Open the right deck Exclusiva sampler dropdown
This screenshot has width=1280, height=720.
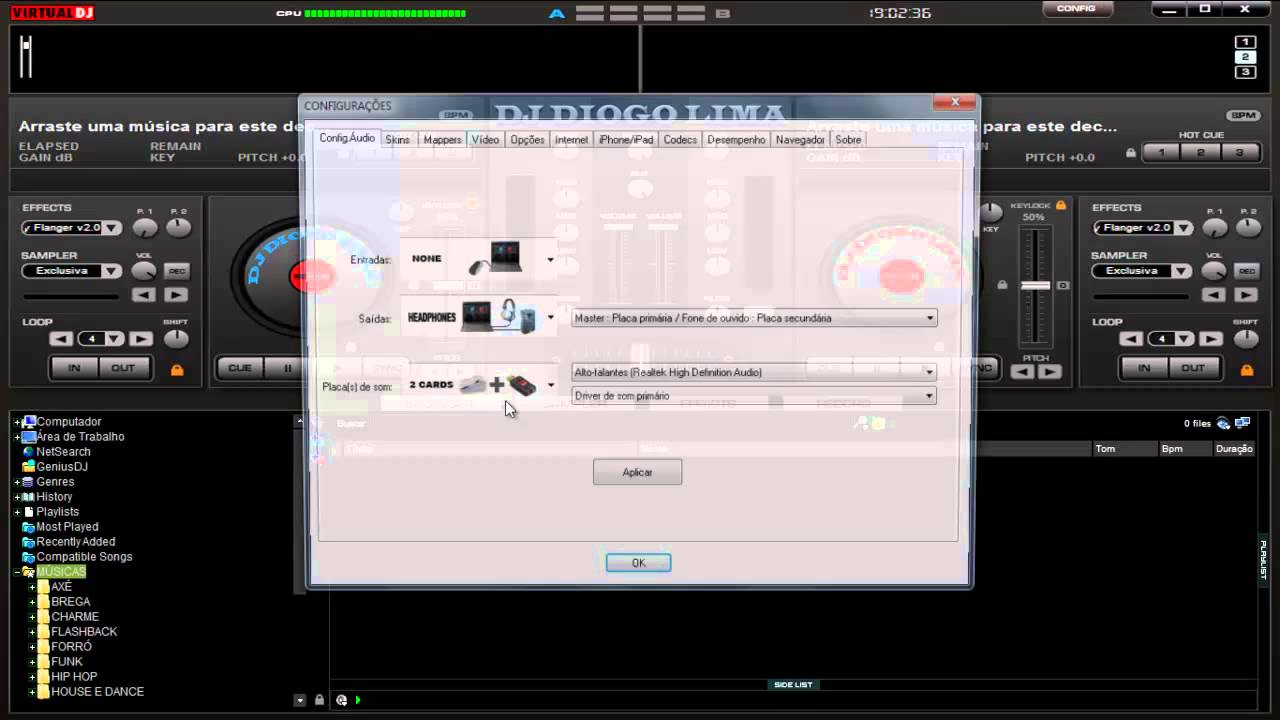pos(1182,271)
